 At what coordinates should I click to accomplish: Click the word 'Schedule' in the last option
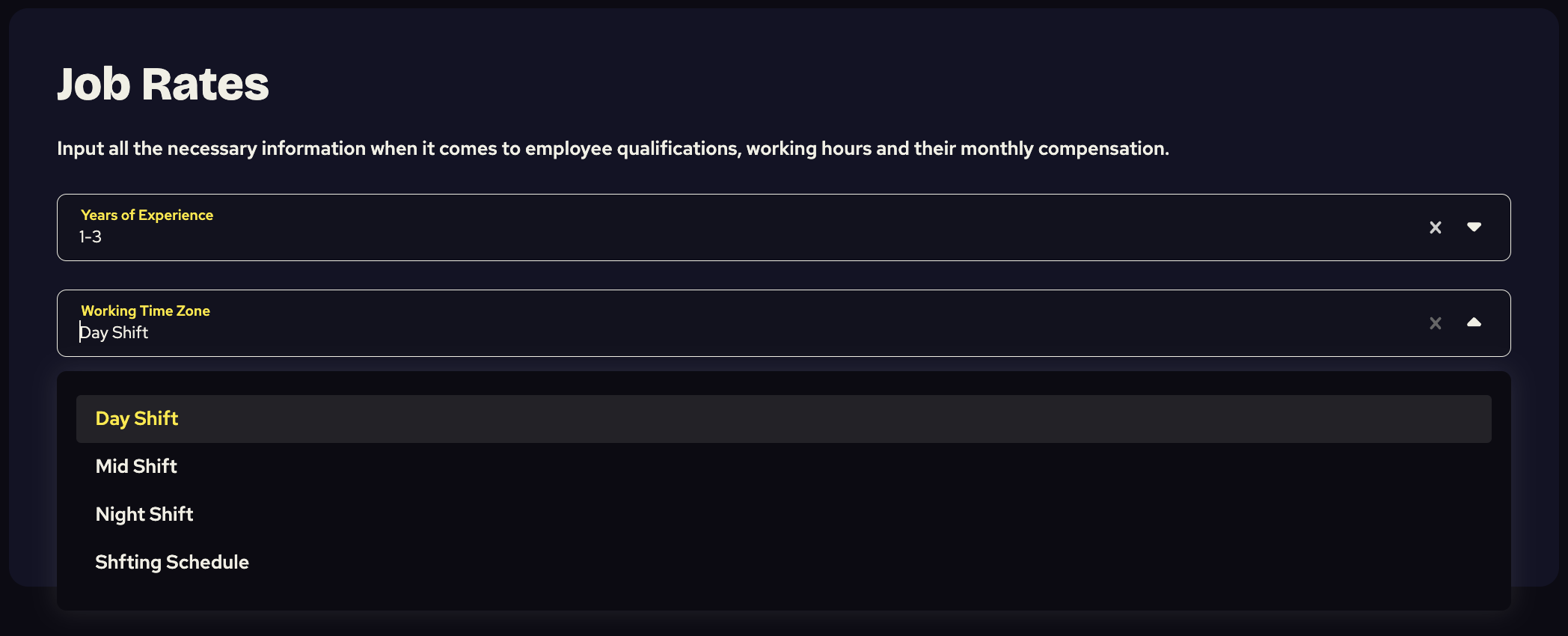pos(207,562)
